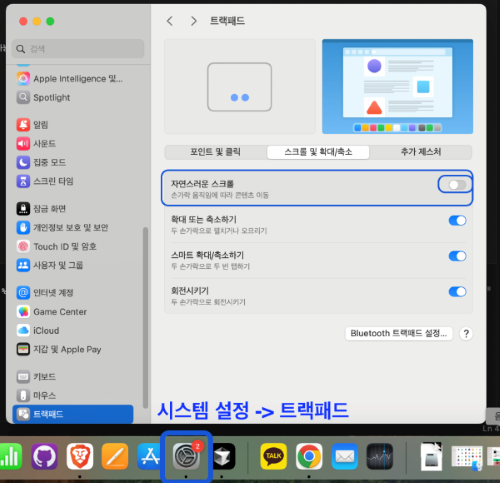Viewport: 500px width, 483px height.
Task: Click the 검색 search field
Action: (78, 49)
